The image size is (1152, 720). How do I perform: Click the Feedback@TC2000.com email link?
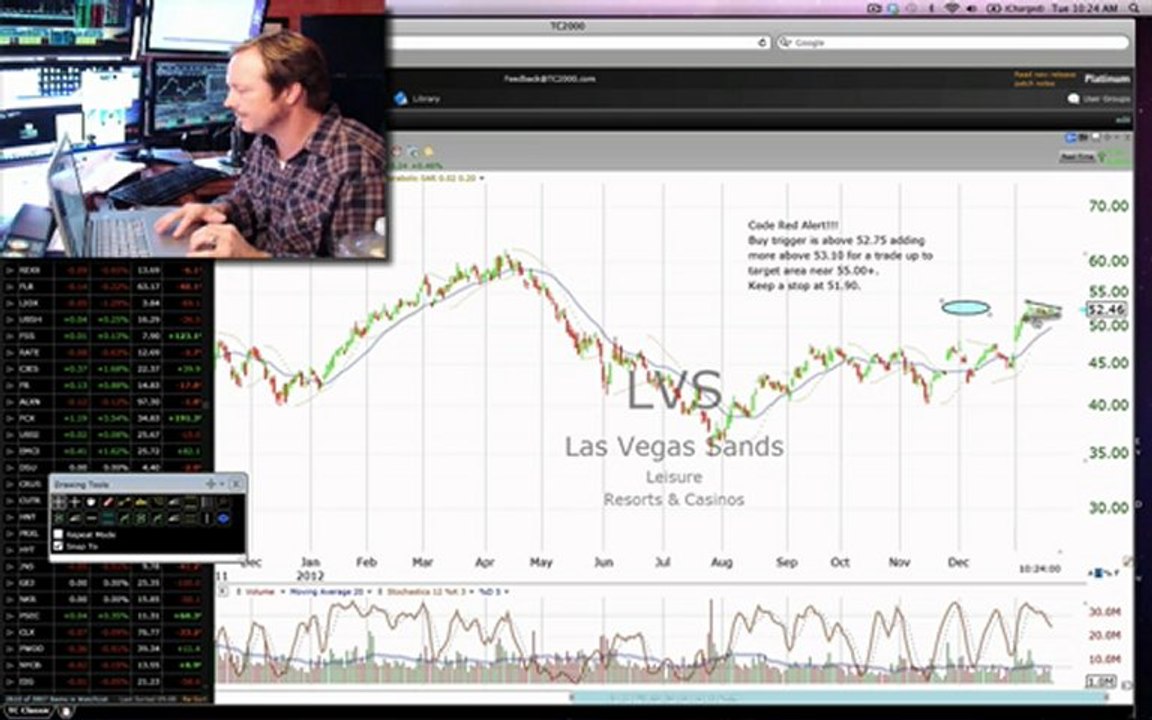click(550, 79)
